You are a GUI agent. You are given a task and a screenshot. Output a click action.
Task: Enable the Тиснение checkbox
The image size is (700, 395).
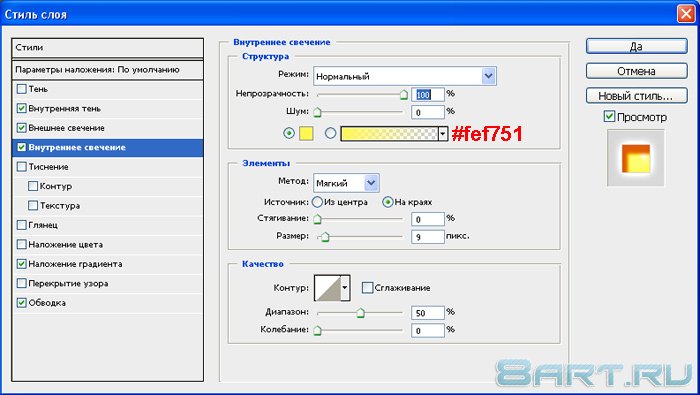point(21,166)
